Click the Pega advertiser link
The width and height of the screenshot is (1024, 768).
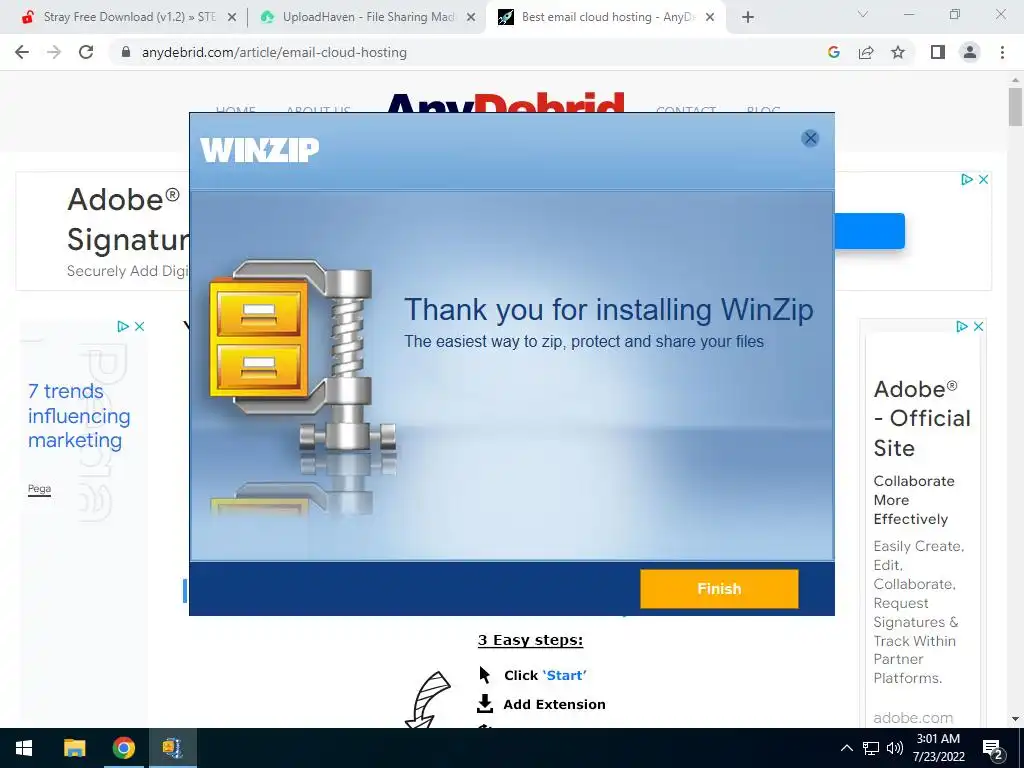coord(39,488)
